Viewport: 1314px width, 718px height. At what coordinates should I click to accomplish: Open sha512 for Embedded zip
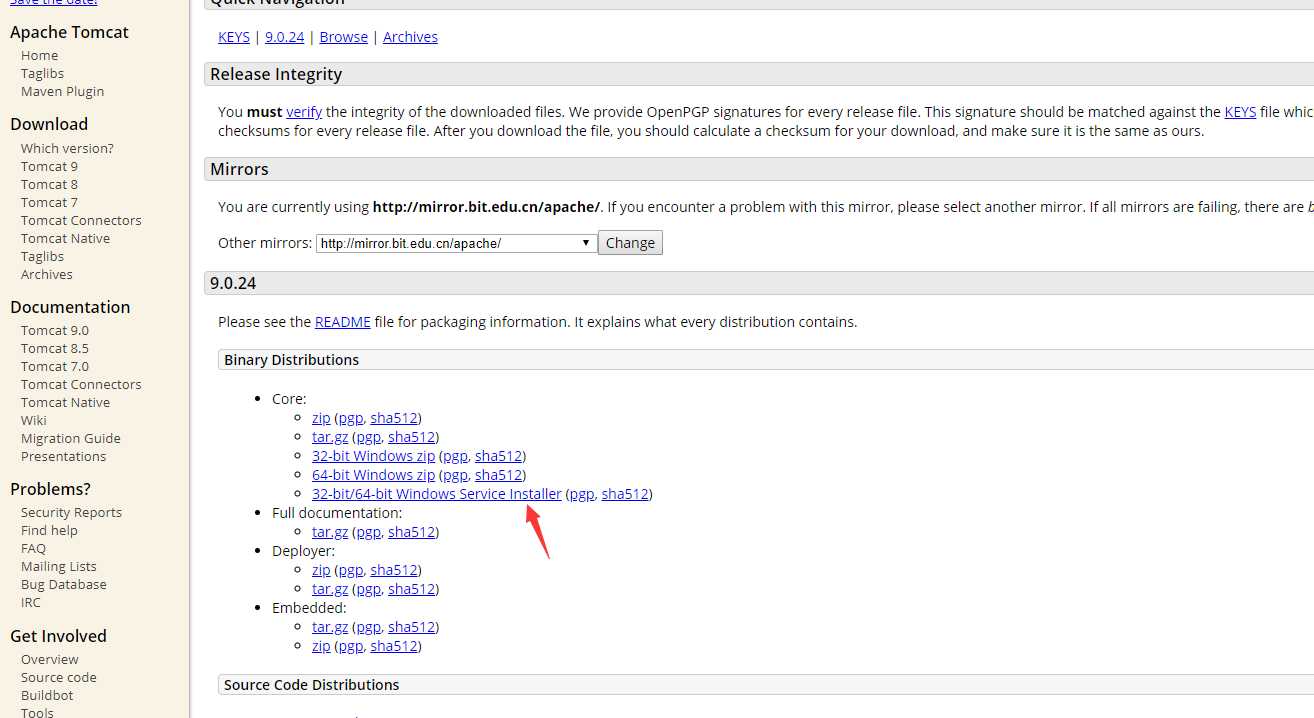point(393,646)
